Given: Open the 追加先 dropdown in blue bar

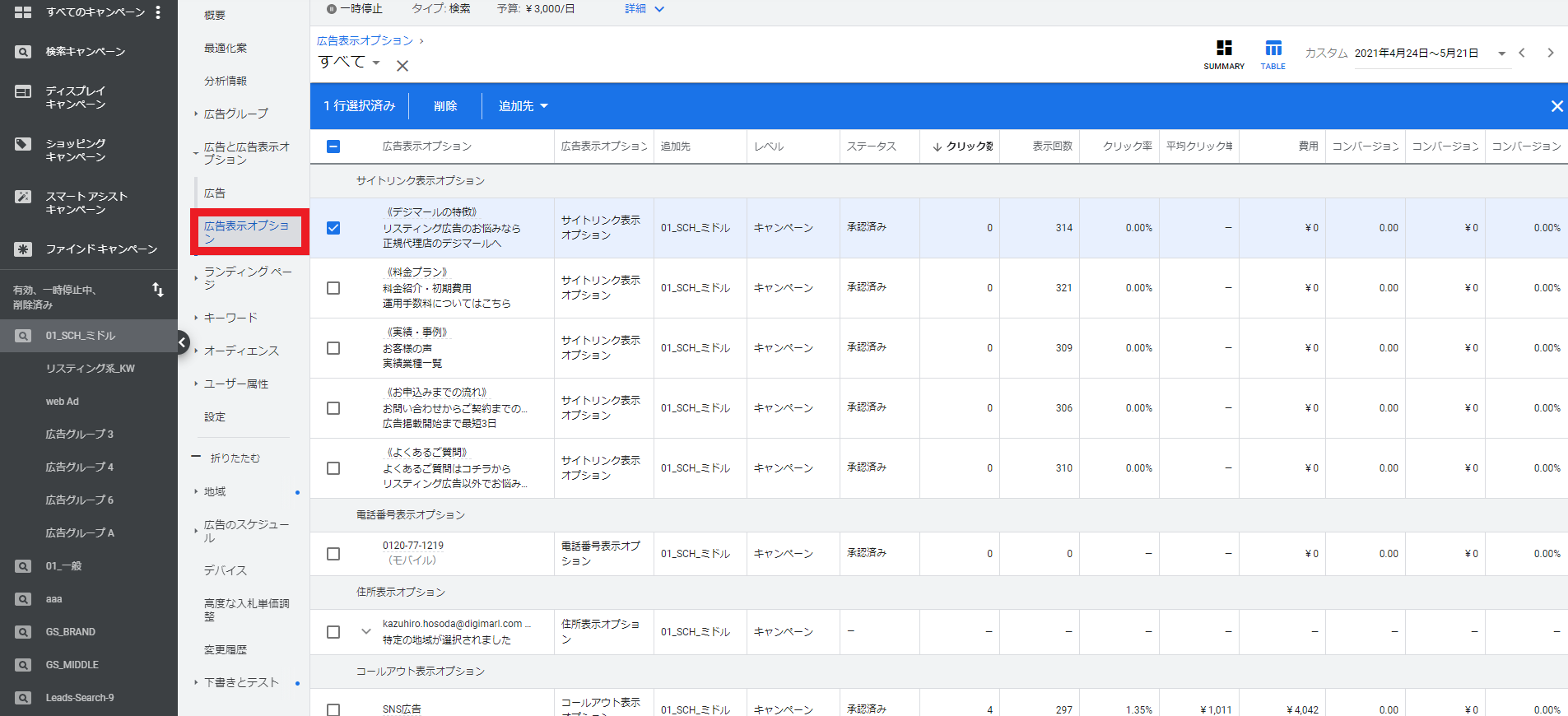Looking at the screenshot, I should pyautogui.click(x=523, y=106).
